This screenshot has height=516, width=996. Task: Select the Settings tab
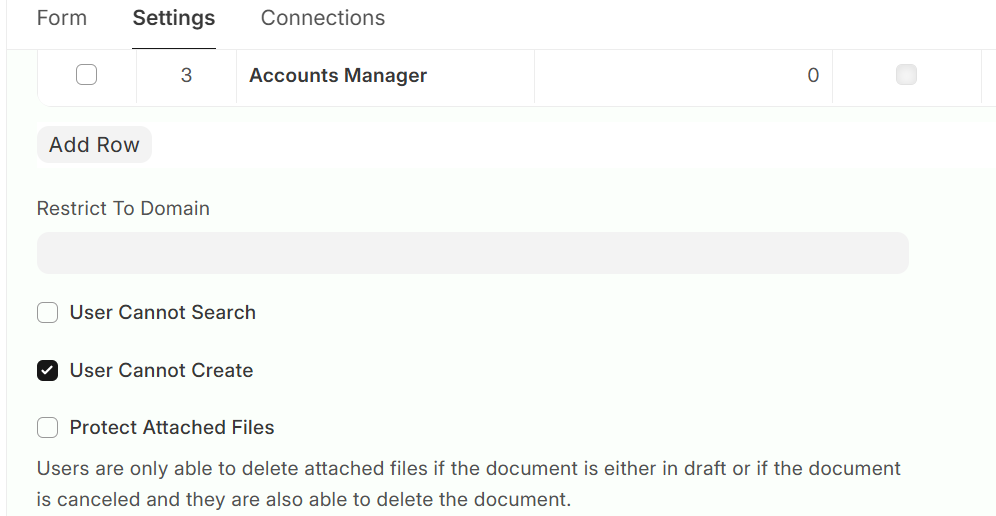(x=174, y=18)
